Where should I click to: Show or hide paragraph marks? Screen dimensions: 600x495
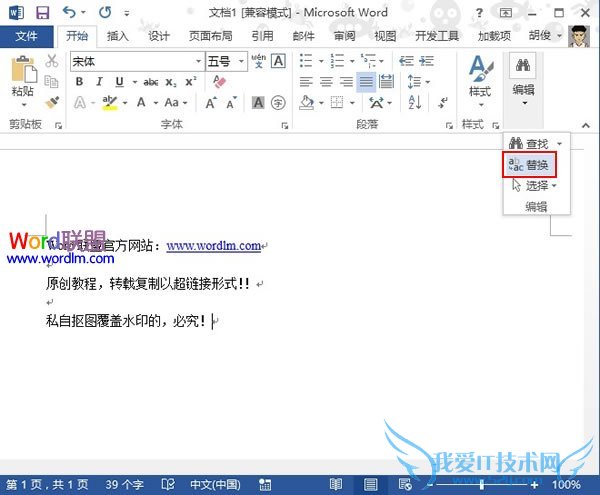coord(443,103)
